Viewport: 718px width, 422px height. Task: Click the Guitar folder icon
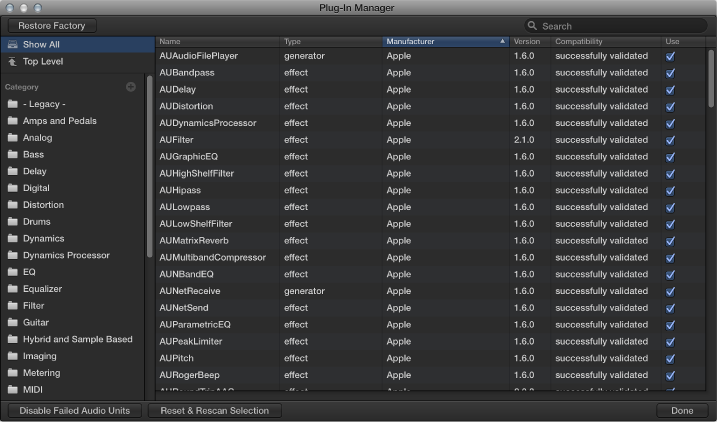pyautogui.click(x=13, y=322)
